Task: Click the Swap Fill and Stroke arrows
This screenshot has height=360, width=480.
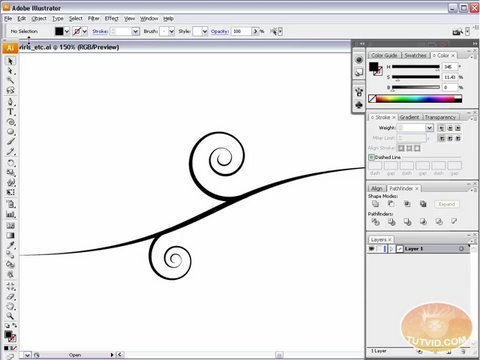Action: click(x=14, y=325)
